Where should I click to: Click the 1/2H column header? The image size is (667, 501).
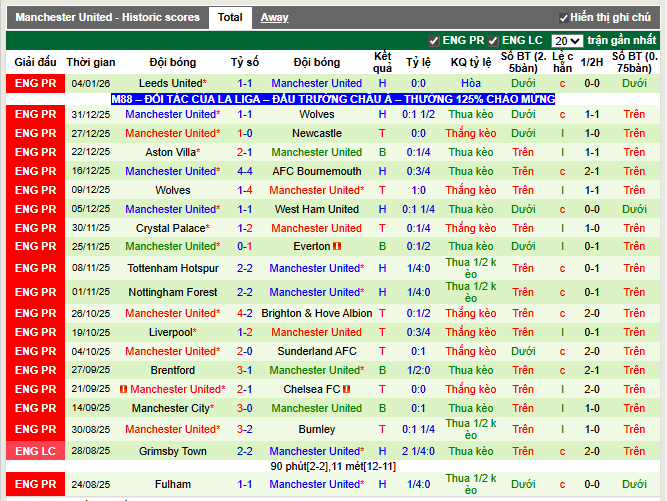click(592, 62)
